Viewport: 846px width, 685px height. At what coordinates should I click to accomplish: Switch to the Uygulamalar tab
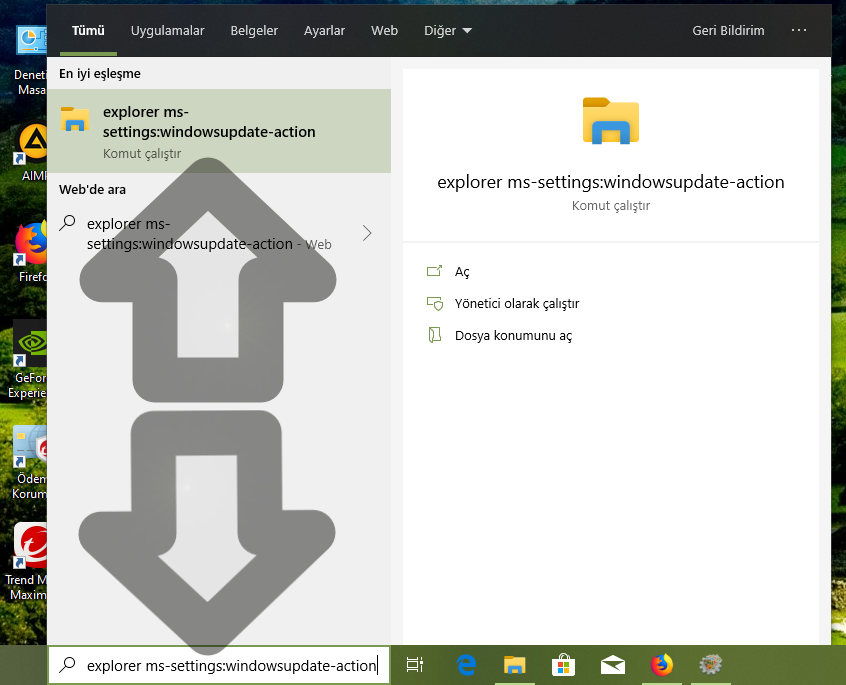pos(167,31)
